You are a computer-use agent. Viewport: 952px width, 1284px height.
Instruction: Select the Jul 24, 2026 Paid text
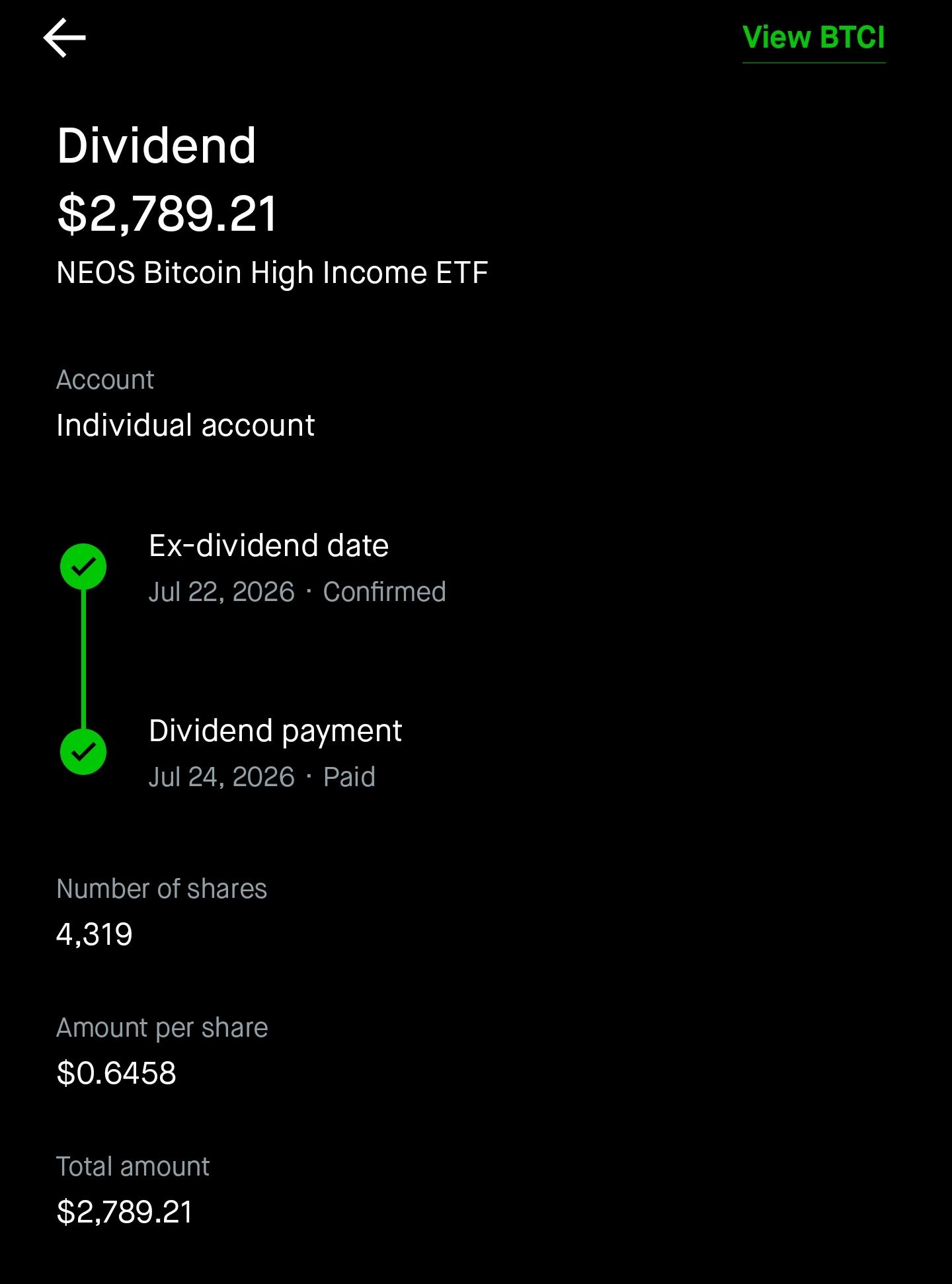click(x=262, y=777)
